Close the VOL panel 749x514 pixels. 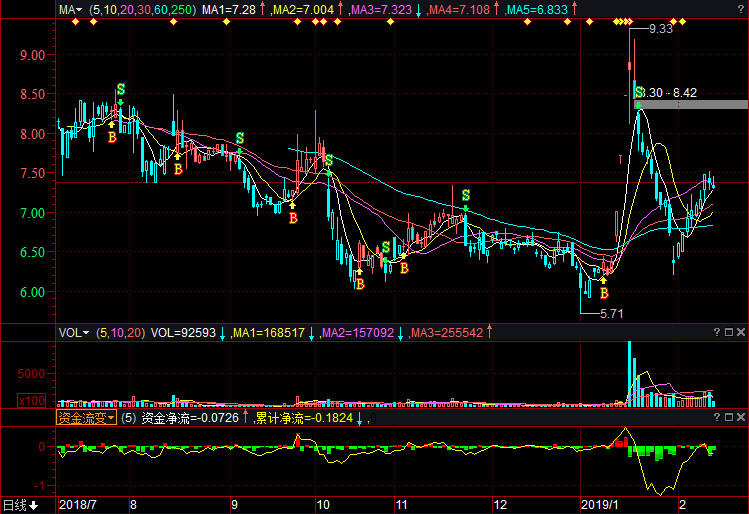coord(741,332)
